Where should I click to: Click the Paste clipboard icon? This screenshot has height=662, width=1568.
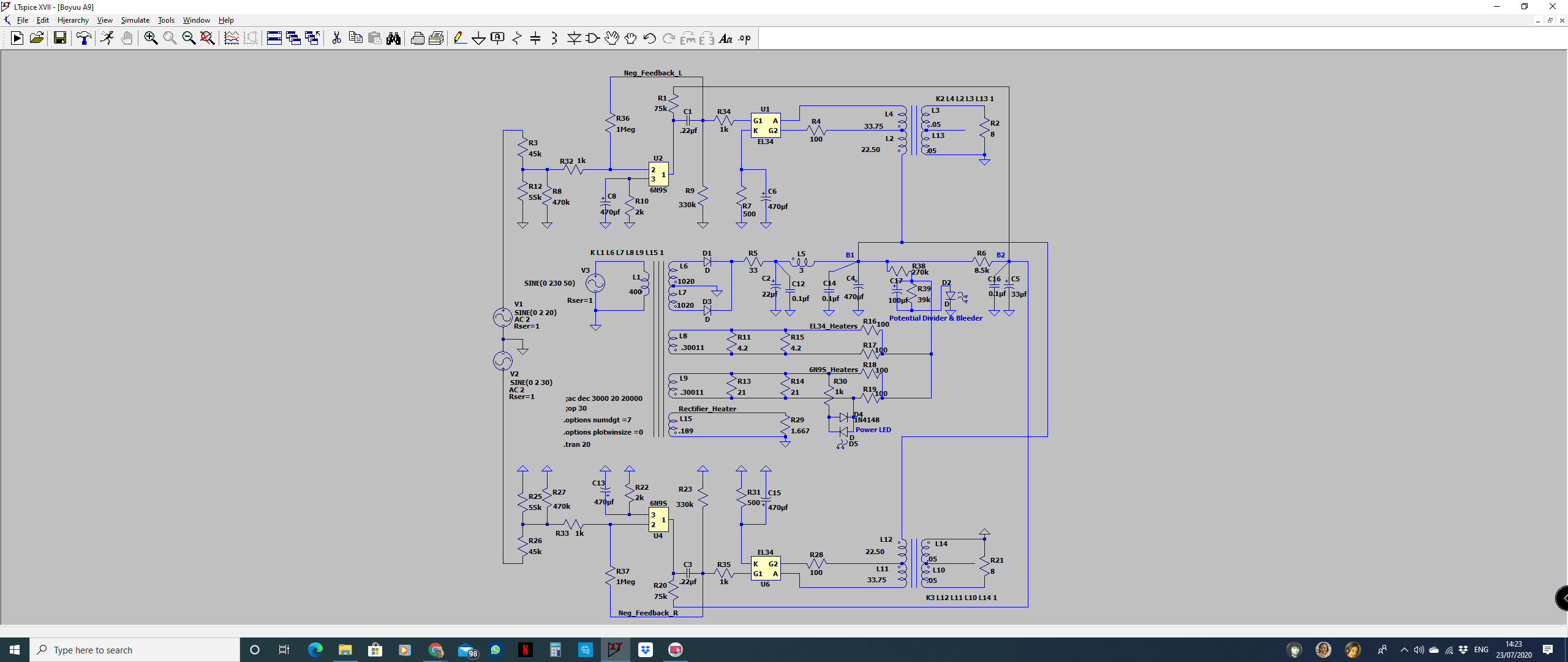coord(374,38)
